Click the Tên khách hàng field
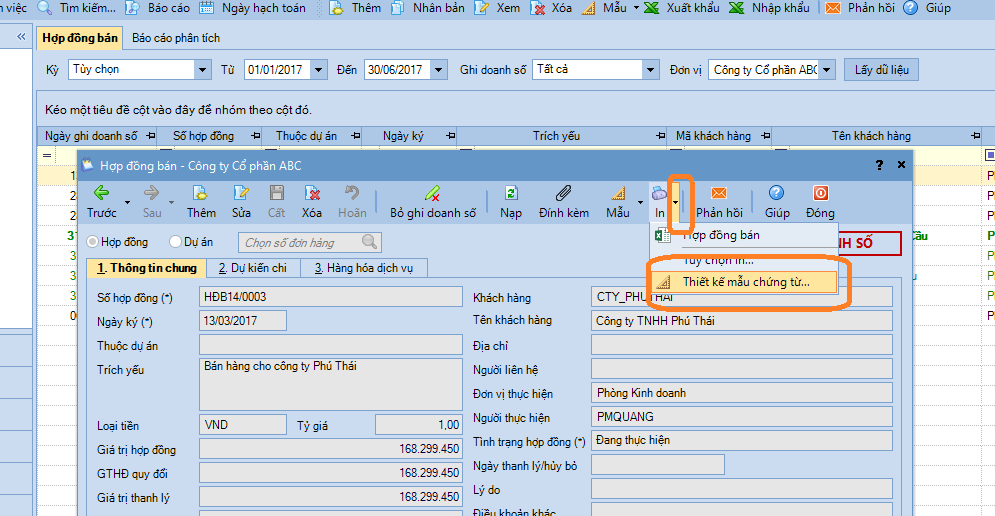The width and height of the screenshot is (995, 516). [x=742, y=321]
